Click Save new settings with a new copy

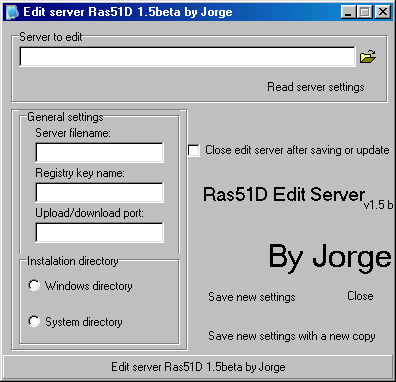(x=292, y=336)
